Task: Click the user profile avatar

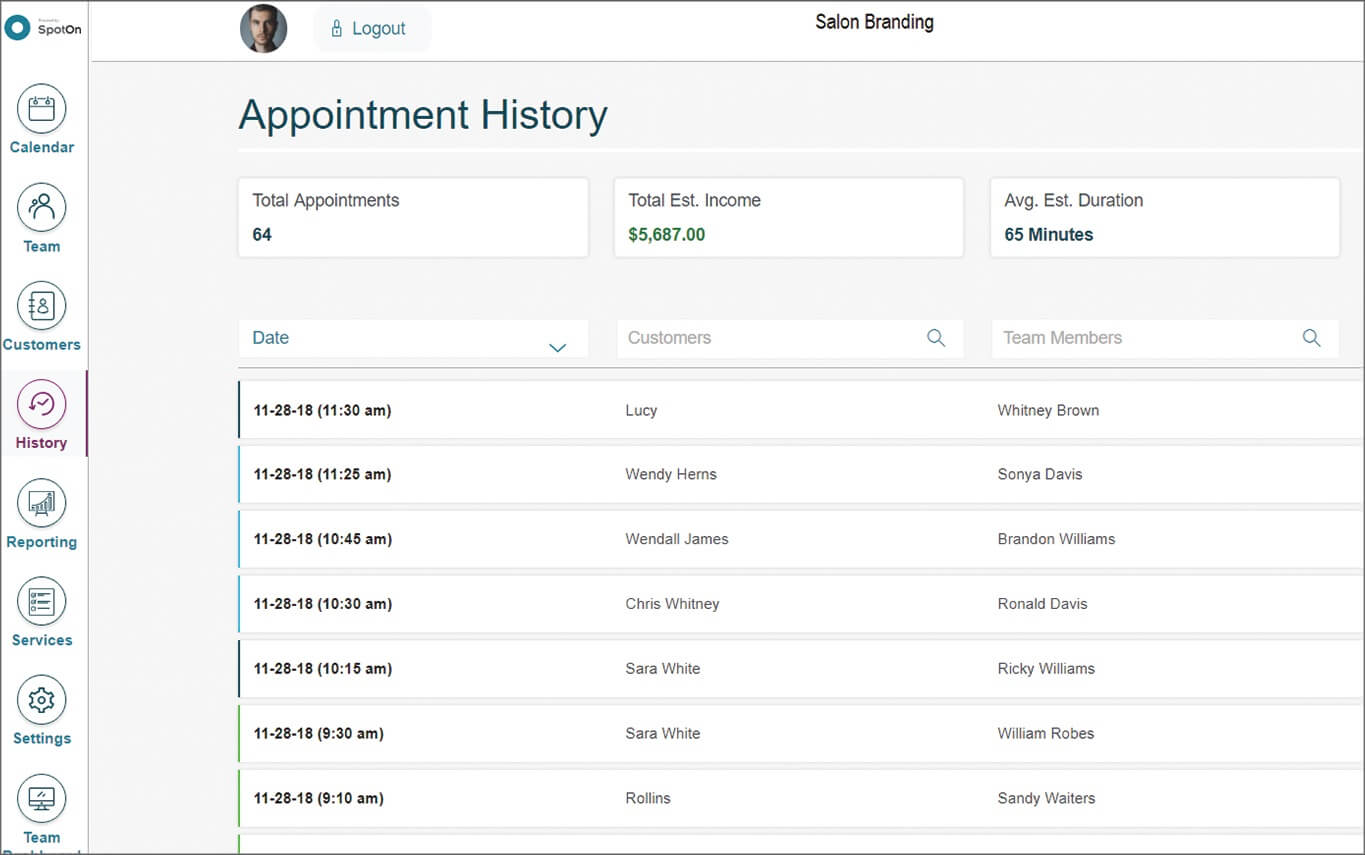Action: [262, 29]
